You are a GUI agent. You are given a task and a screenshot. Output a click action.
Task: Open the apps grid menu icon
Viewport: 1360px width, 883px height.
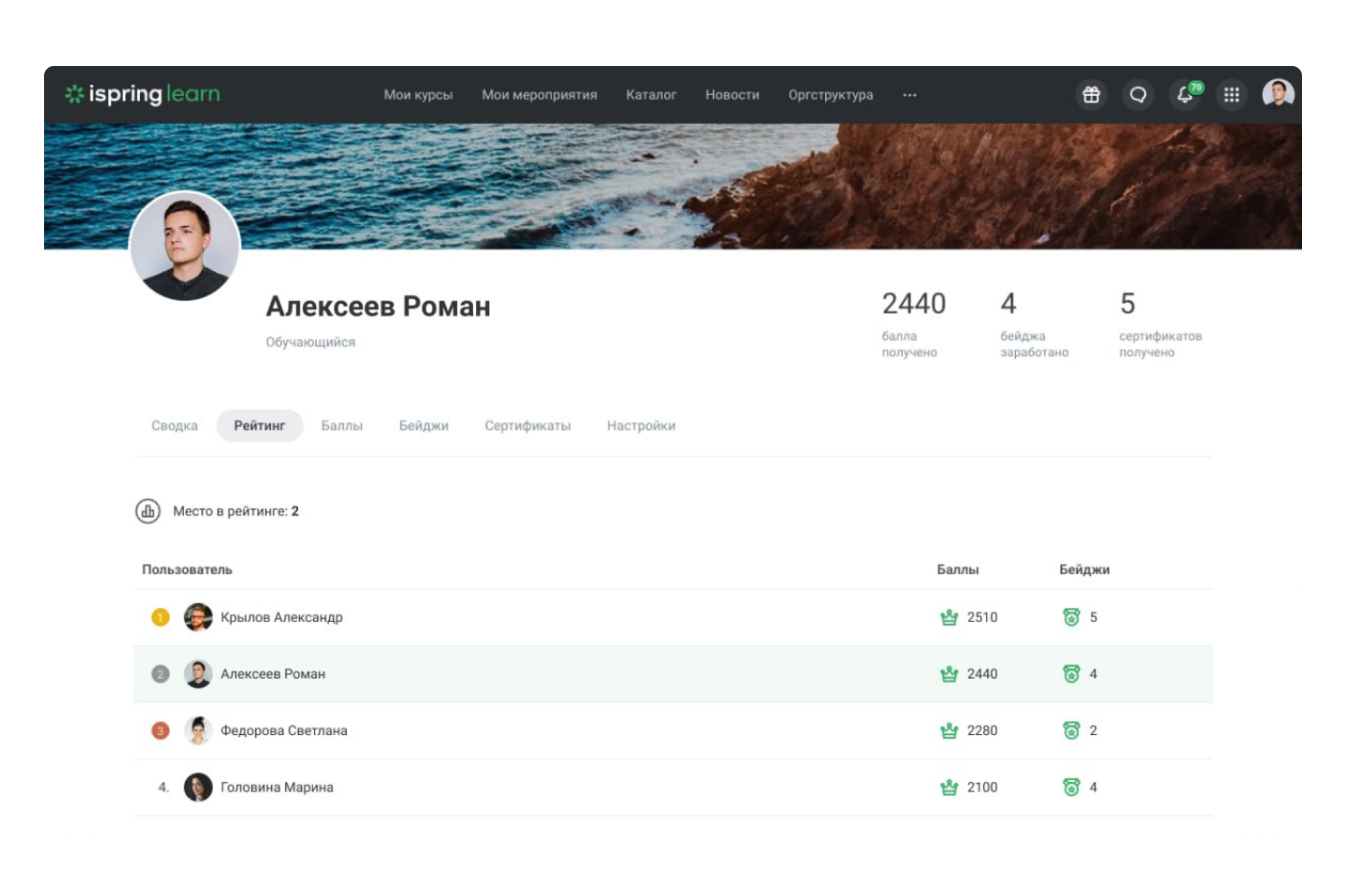click(x=1232, y=95)
